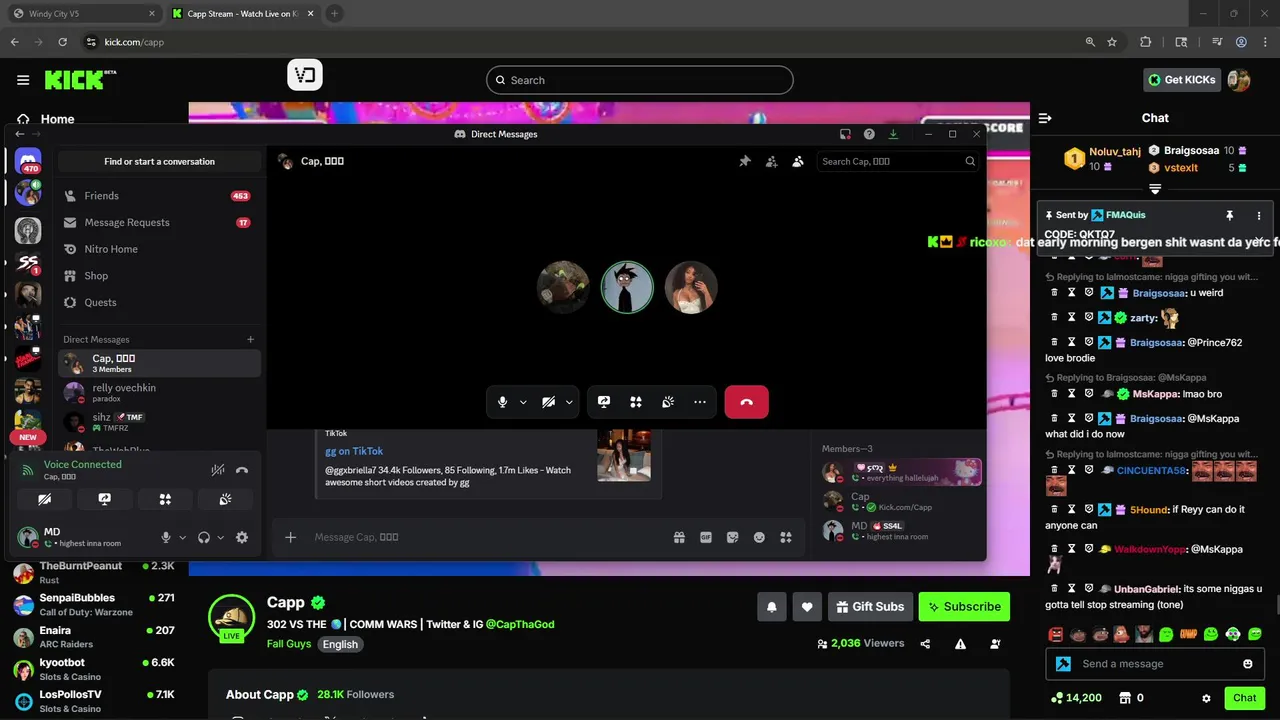The width and height of the screenshot is (1280, 720).
Task: Expand input device options beside user mic
Action: tap(182, 537)
